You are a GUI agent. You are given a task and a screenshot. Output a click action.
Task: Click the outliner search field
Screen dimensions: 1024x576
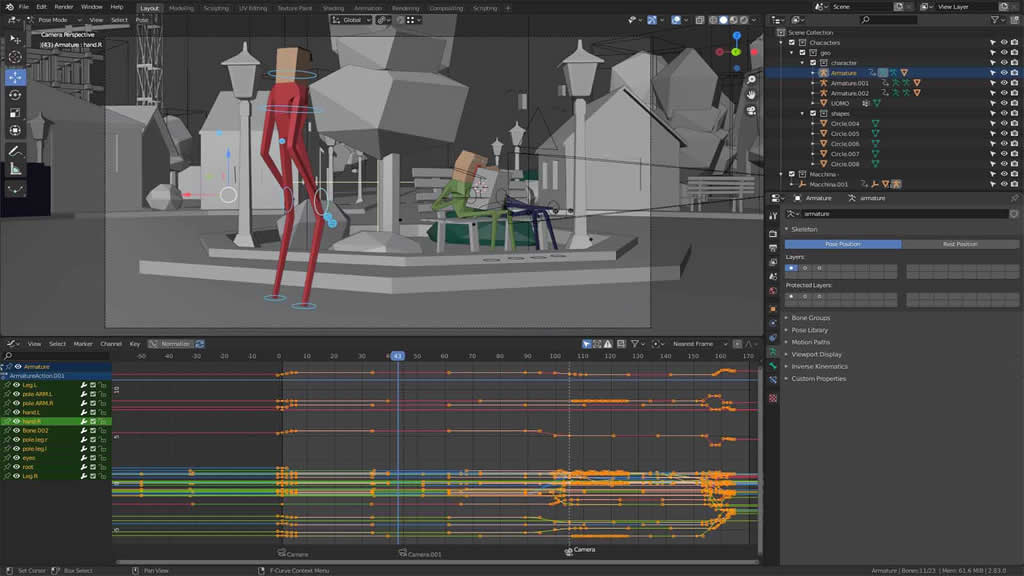pyautogui.click(x=888, y=20)
